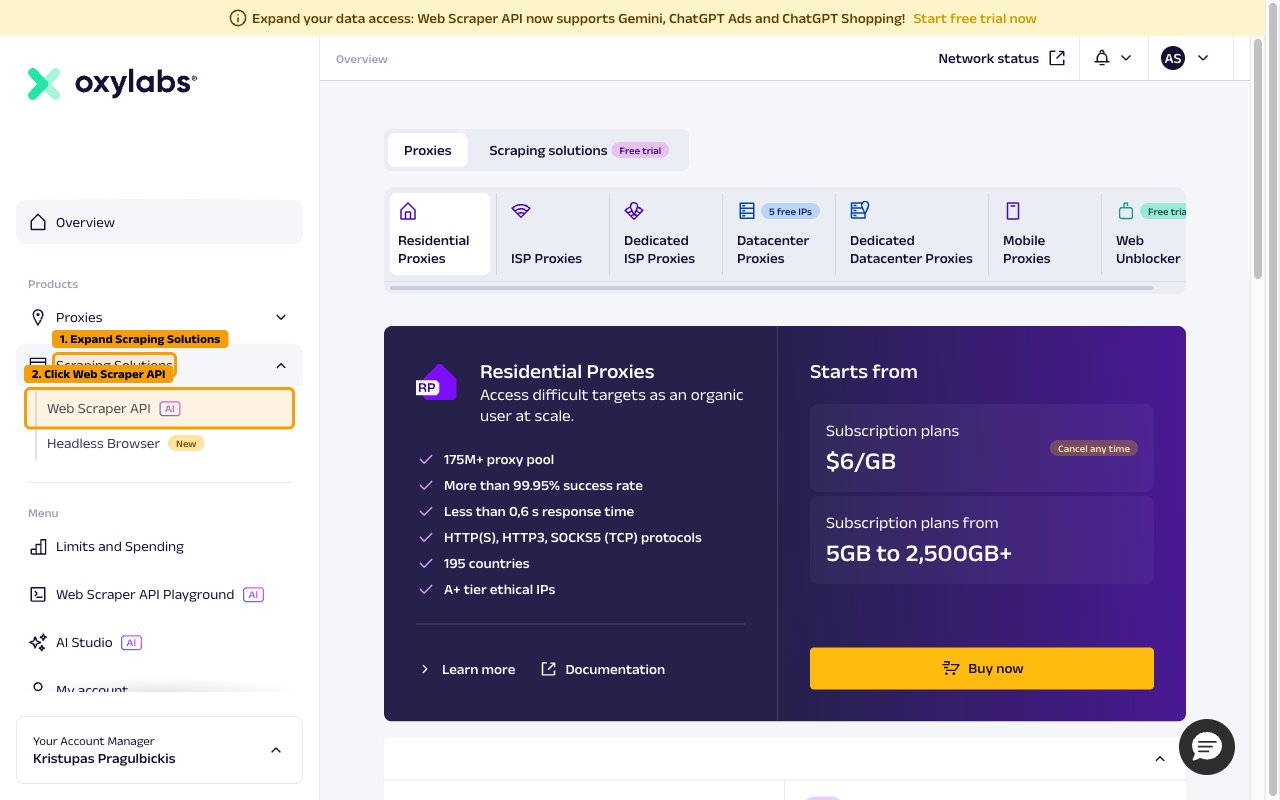The image size is (1280, 800).
Task: Select the Dedicated Datacenter Proxies tab
Action: point(912,233)
